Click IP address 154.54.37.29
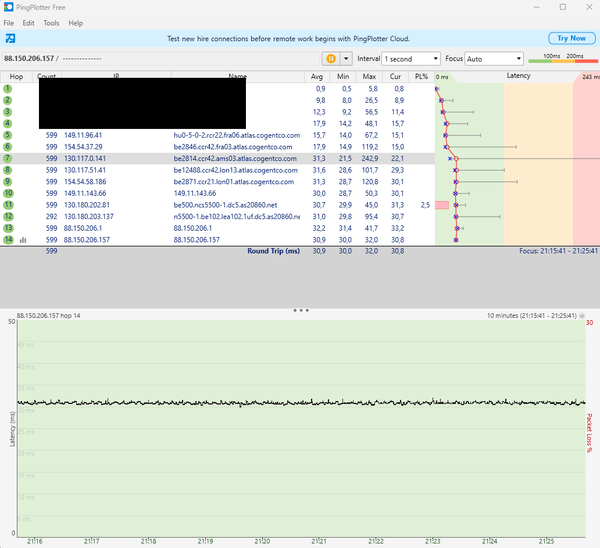 pos(83,147)
